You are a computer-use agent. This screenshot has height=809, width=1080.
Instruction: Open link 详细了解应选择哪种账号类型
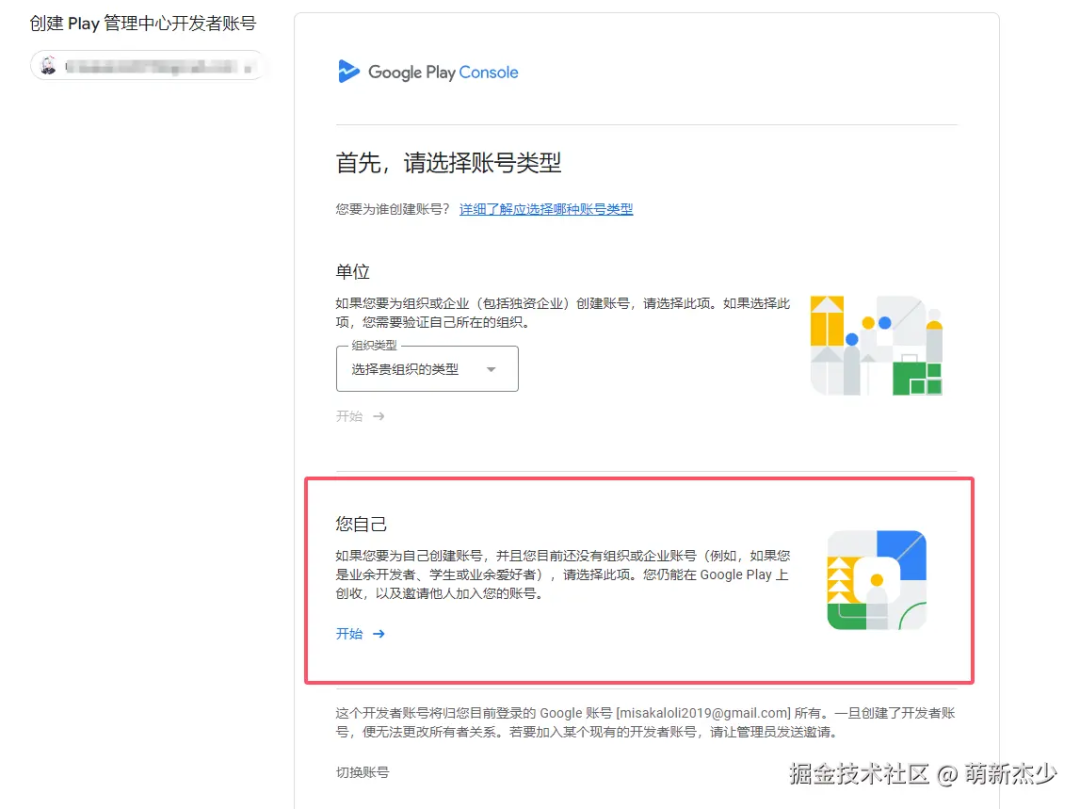pyautogui.click(x=546, y=209)
